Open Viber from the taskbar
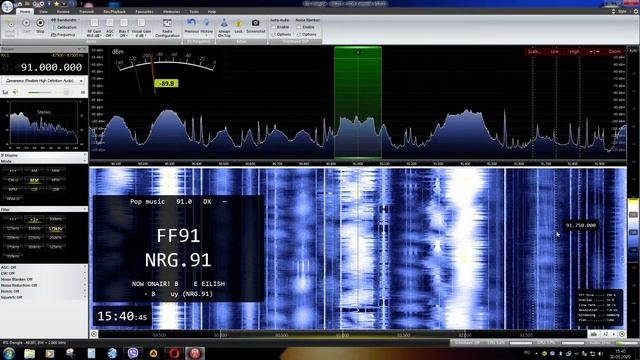The height and width of the screenshot is (360, 640). (133, 353)
